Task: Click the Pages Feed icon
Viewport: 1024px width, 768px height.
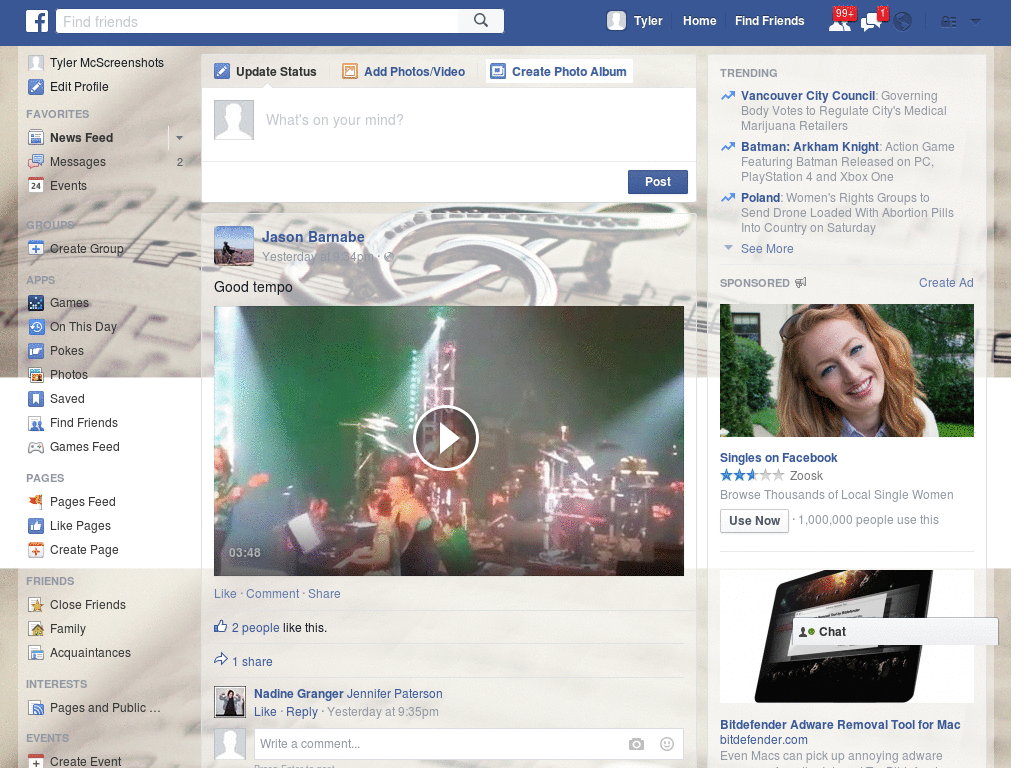Action: pyautogui.click(x=36, y=502)
